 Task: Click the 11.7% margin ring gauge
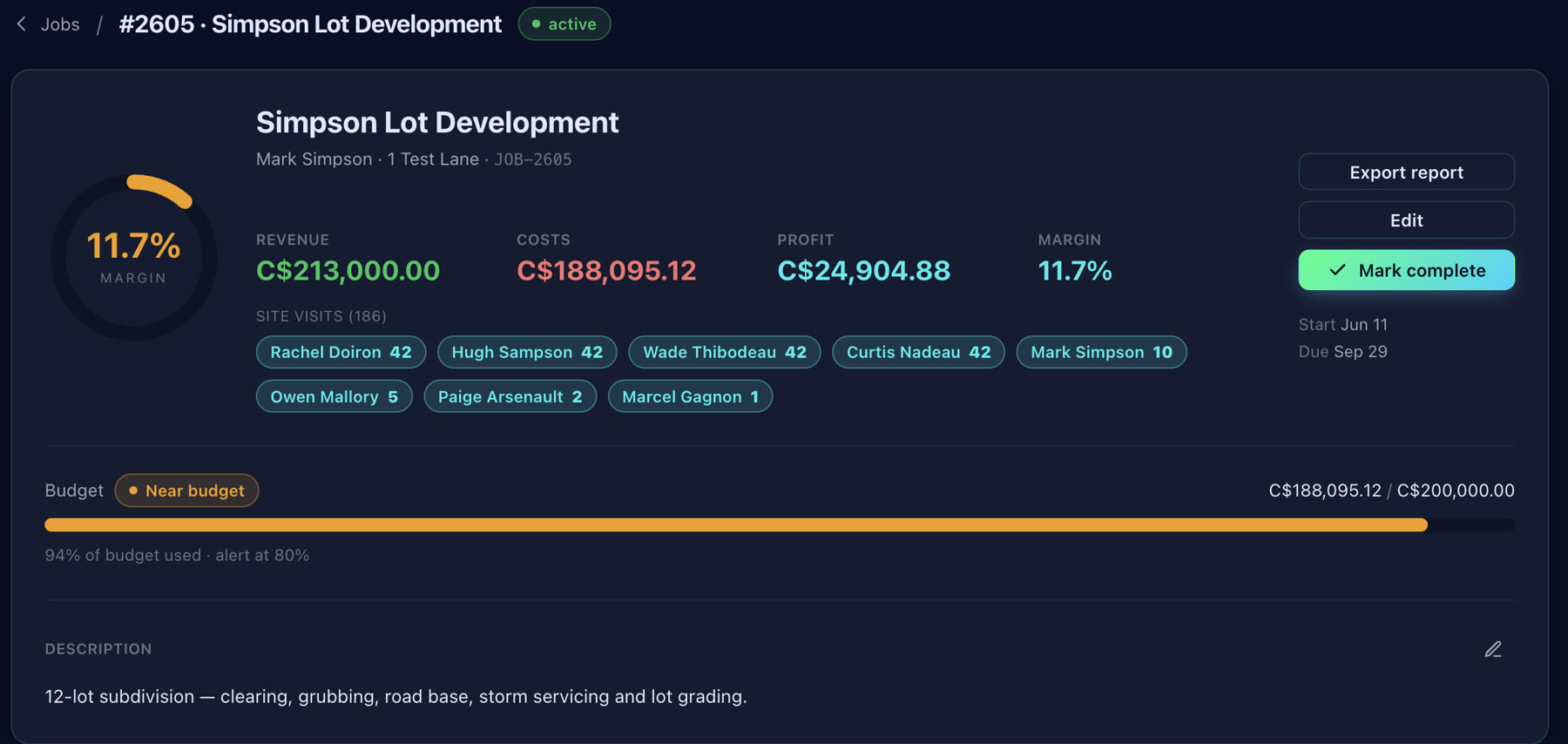pyautogui.click(x=133, y=257)
